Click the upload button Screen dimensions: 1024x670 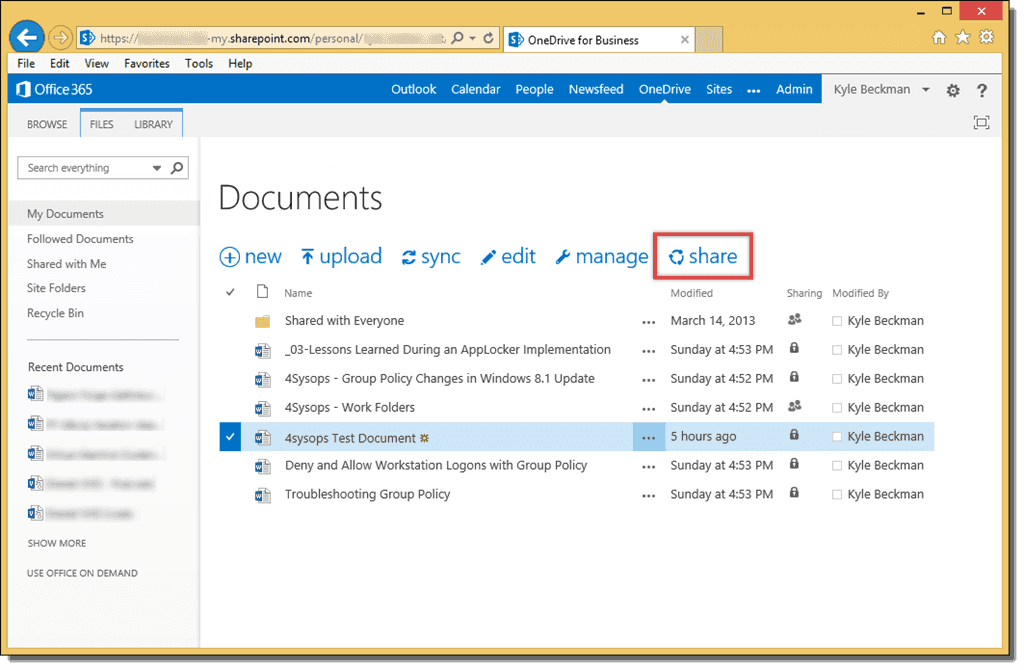point(341,256)
